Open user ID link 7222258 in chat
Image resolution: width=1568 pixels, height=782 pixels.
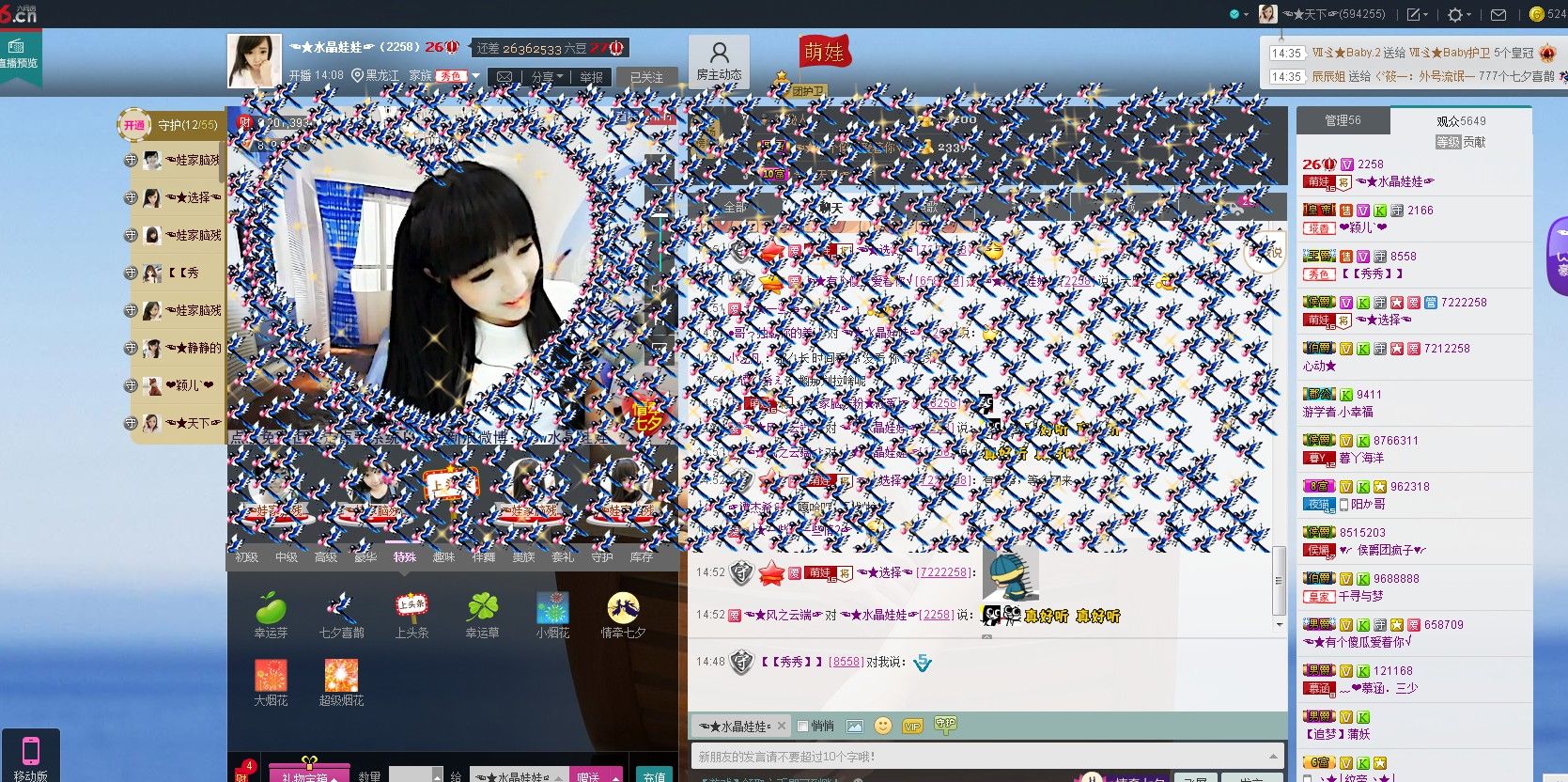click(x=945, y=572)
